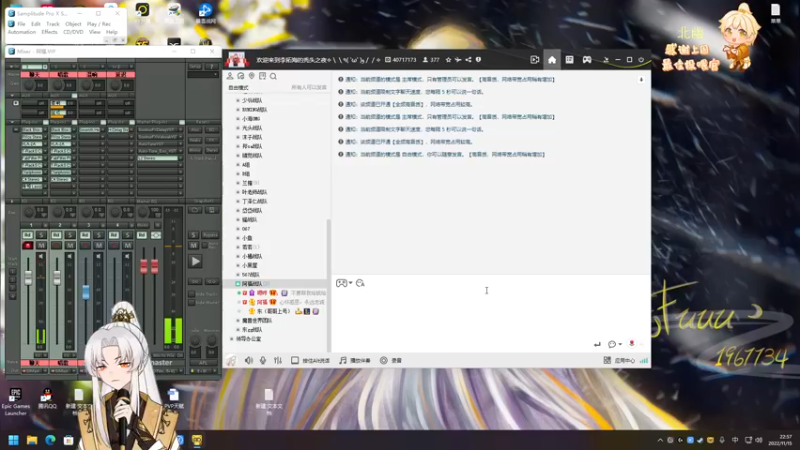The image size is (800, 450).
Task: Expand the 领导办公室 channel node
Action: tap(232, 339)
